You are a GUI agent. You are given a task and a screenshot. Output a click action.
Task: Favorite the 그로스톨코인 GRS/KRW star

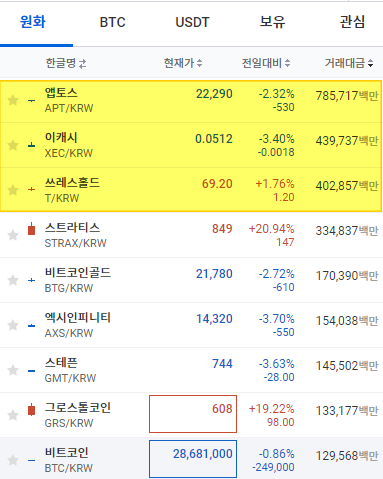[13, 415]
